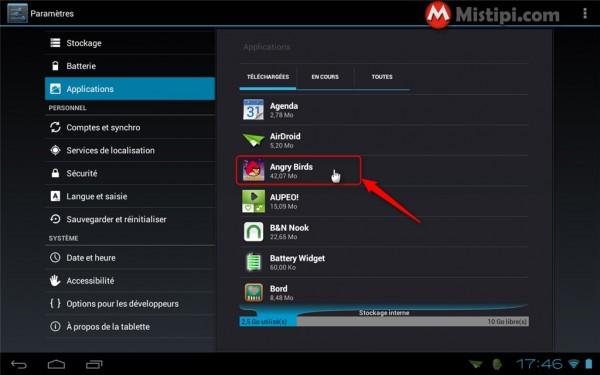Switch to the TÉLÉCHARGÉES tab

pos(268,77)
